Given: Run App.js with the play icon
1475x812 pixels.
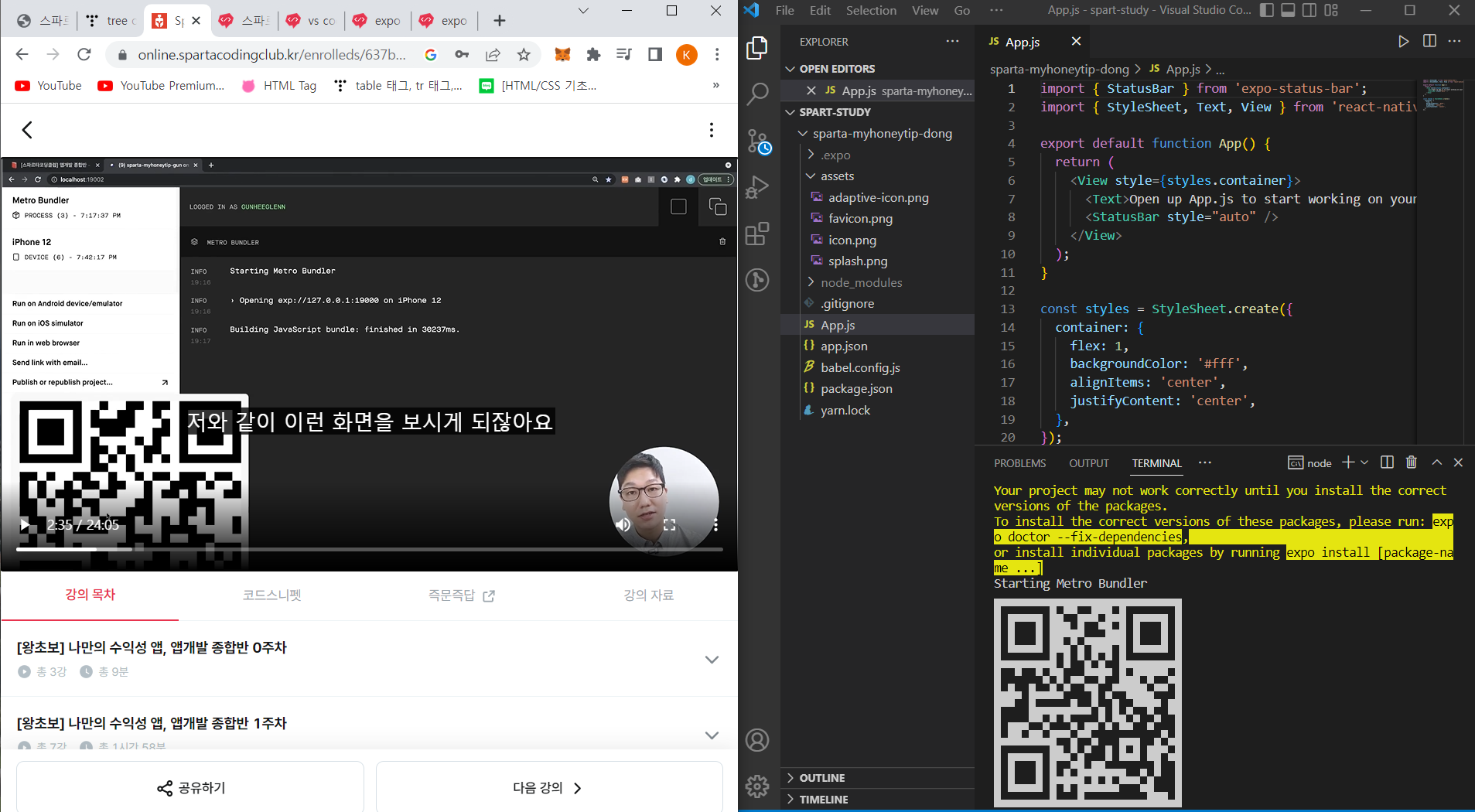Looking at the screenshot, I should (x=1403, y=42).
